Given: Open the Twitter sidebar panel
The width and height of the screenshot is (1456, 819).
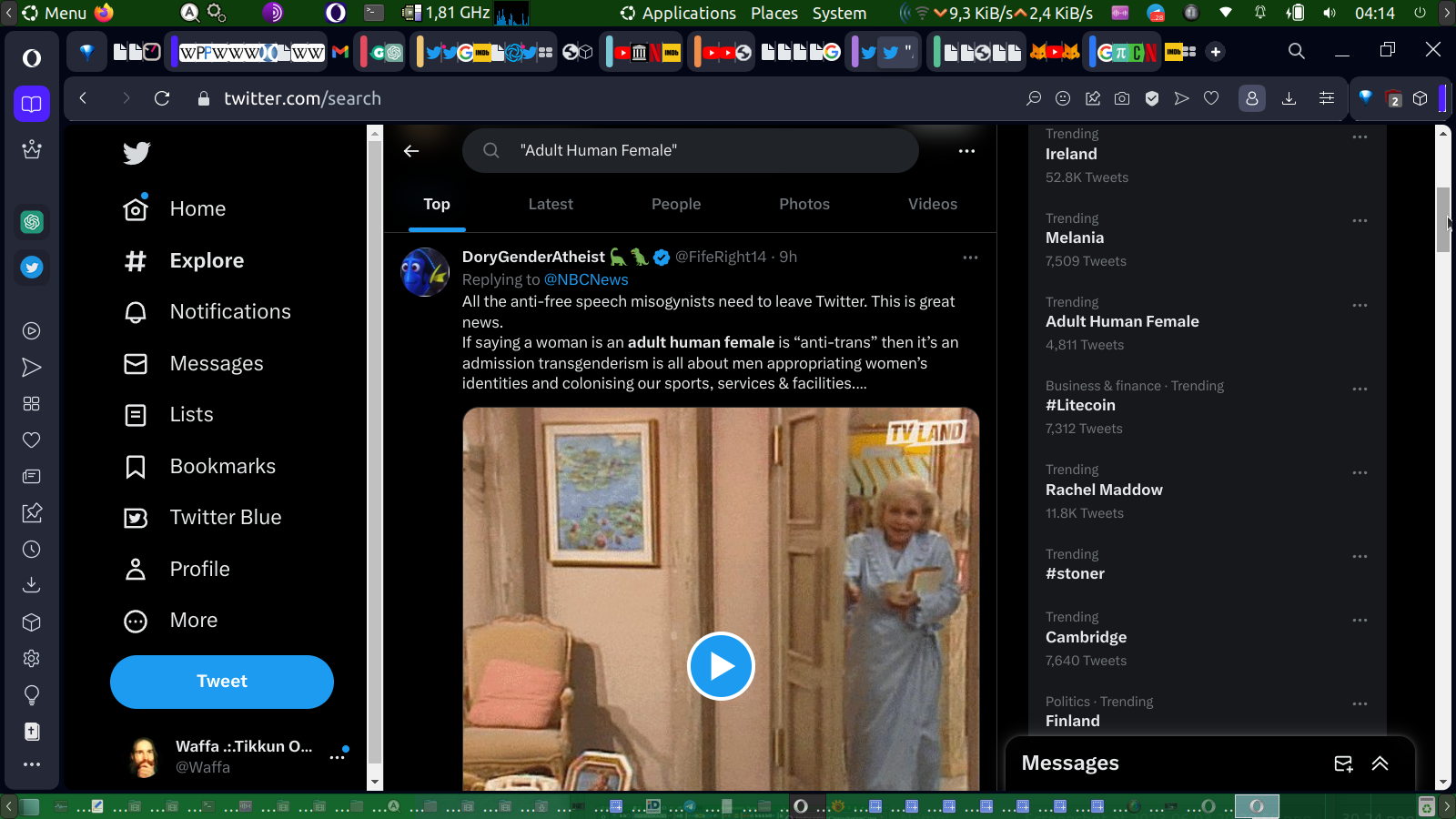Looking at the screenshot, I should pos(32,268).
